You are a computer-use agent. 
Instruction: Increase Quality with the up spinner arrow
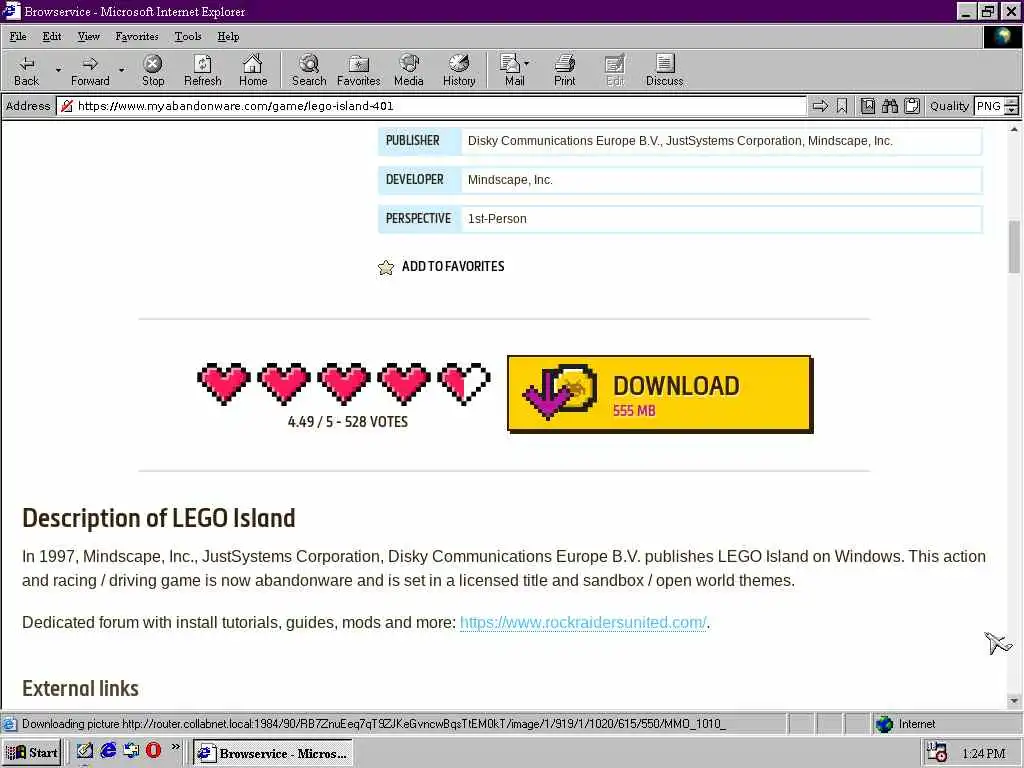pos(1012,101)
